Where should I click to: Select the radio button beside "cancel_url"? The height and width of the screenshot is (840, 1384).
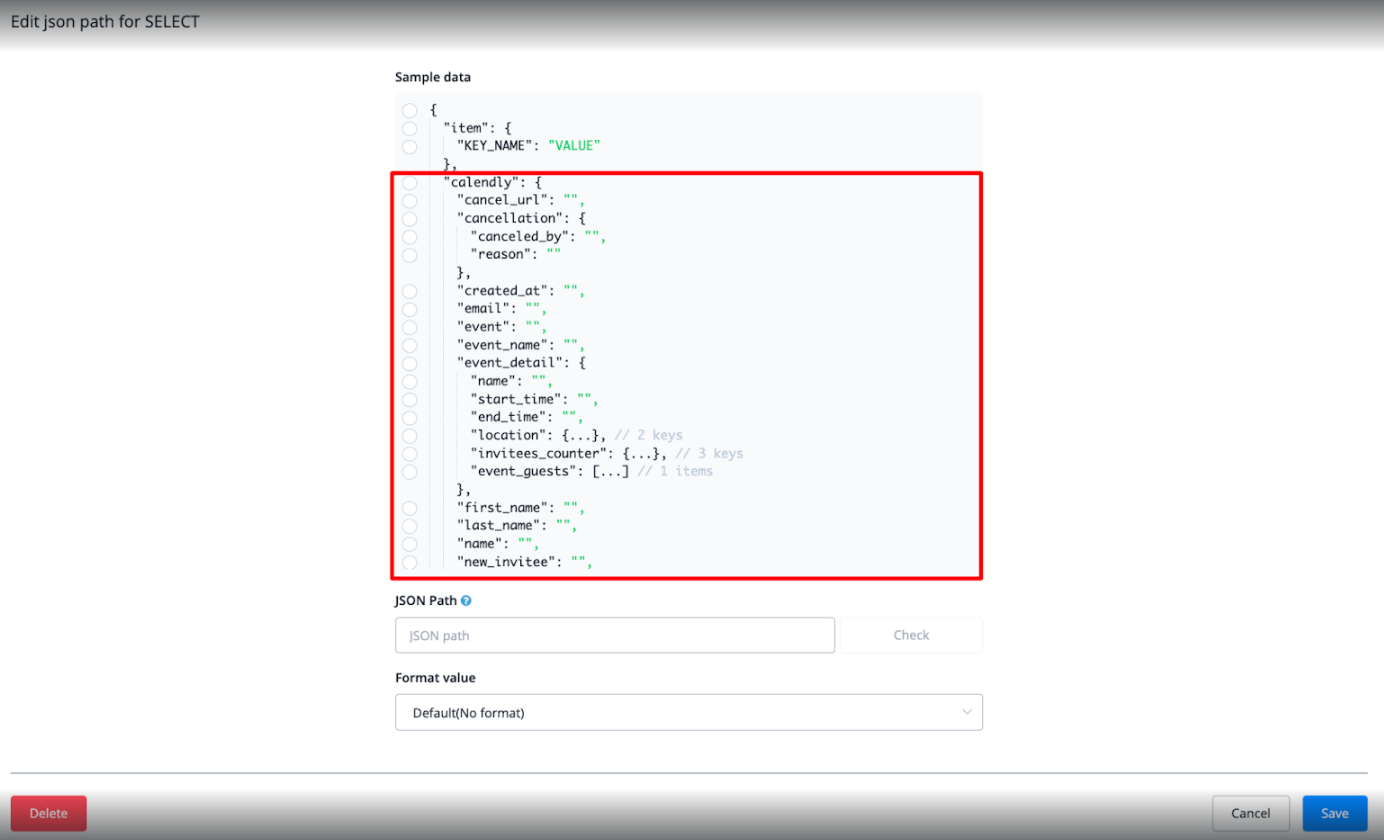(409, 201)
